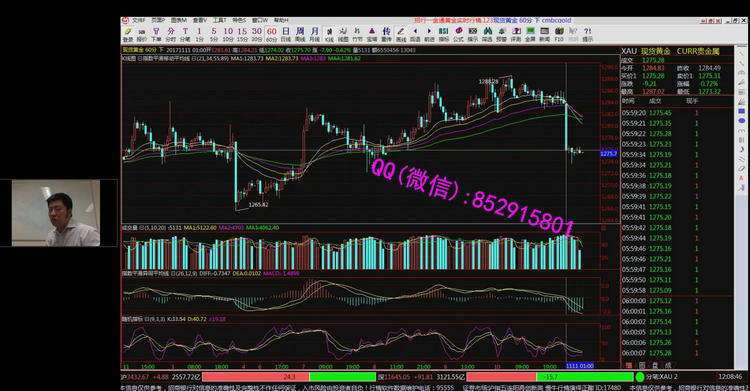Image resolution: width=750 pixels, height=391 pixels.
Task: Open the 提示 help tips icon
Action: coord(587,34)
